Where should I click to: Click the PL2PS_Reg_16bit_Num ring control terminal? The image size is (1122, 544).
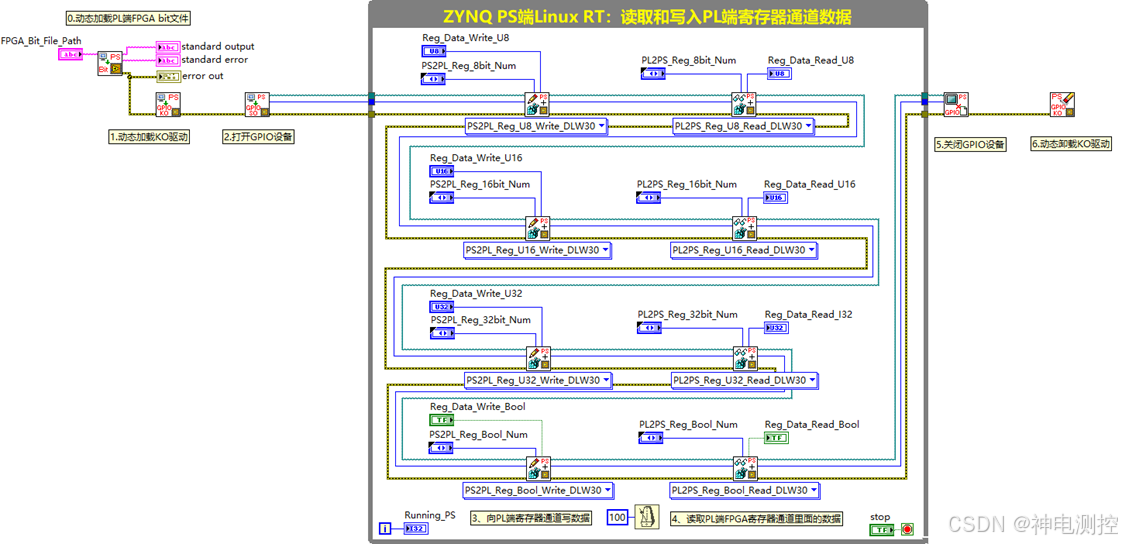coord(650,198)
